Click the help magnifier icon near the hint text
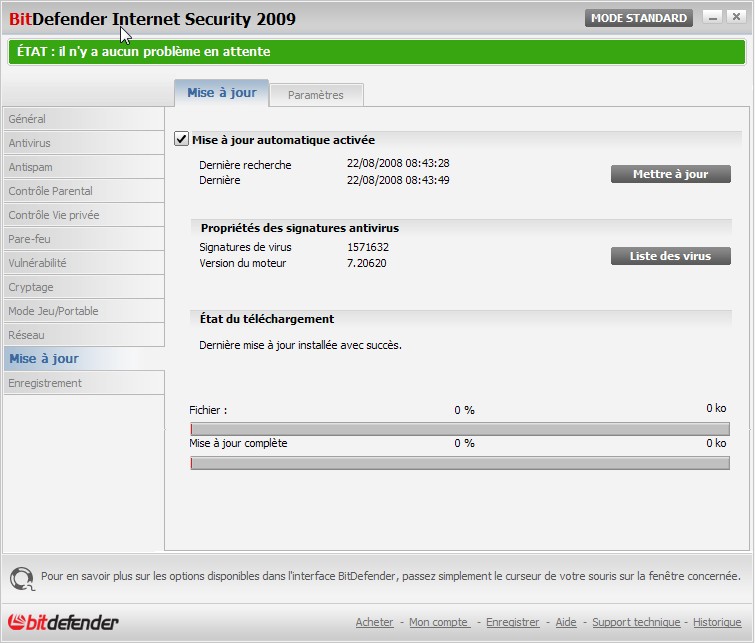755x643 pixels. pyautogui.click(x=22, y=578)
